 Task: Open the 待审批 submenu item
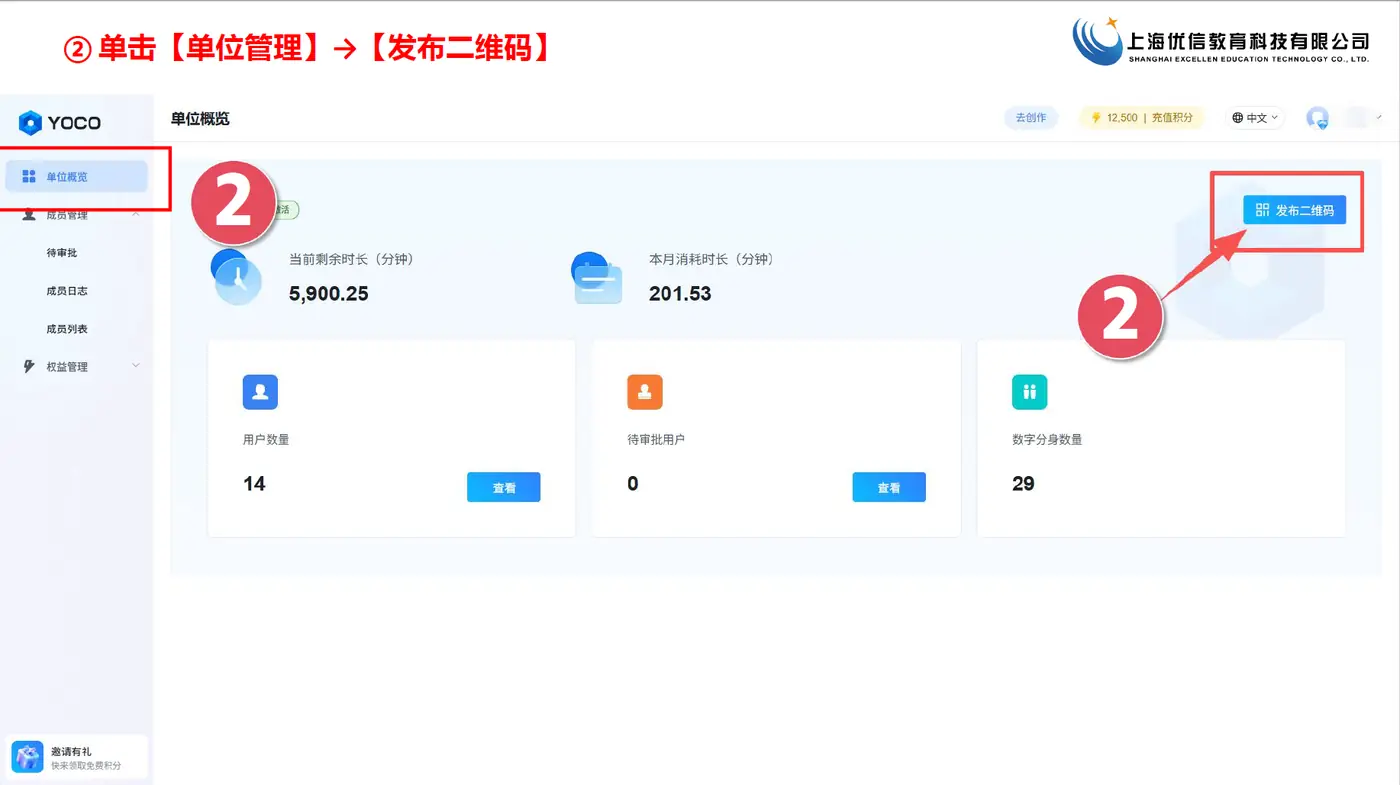click(x=62, y=253)
